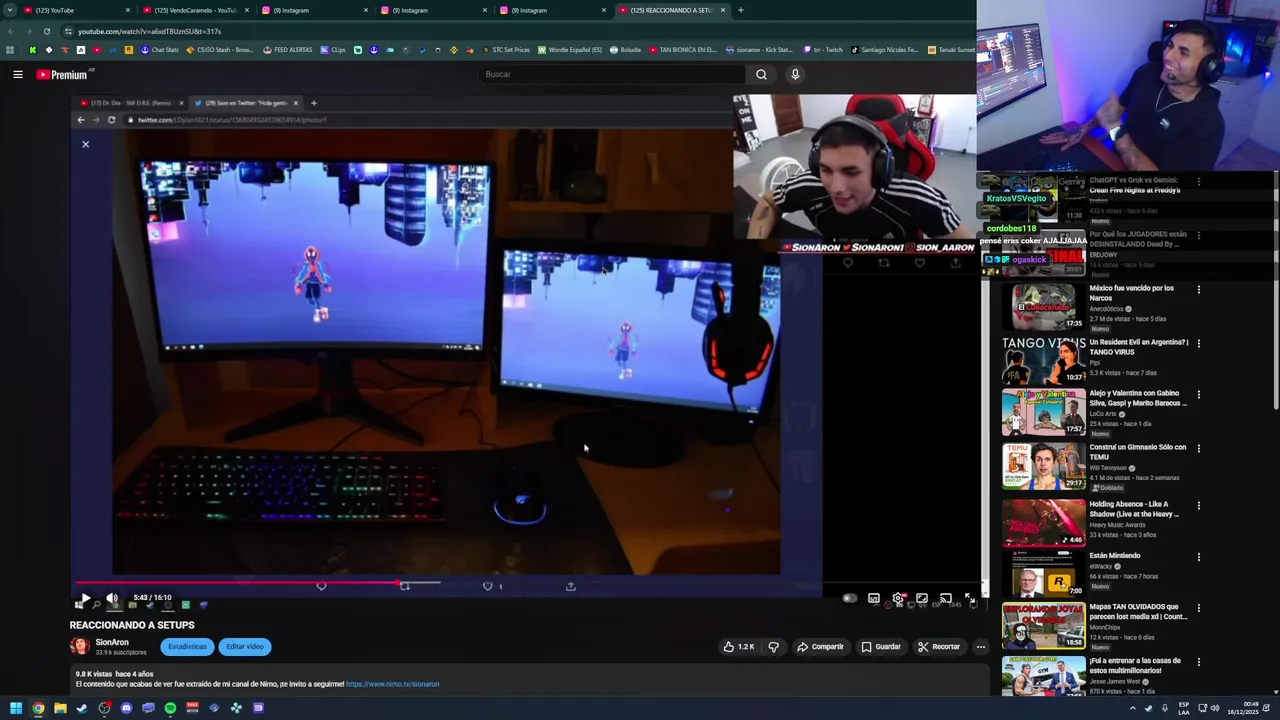Image resolution: width=1280 pixels, height=720 pixels.
Task: Open Steam from the taskbar
Action: point(82,708)
